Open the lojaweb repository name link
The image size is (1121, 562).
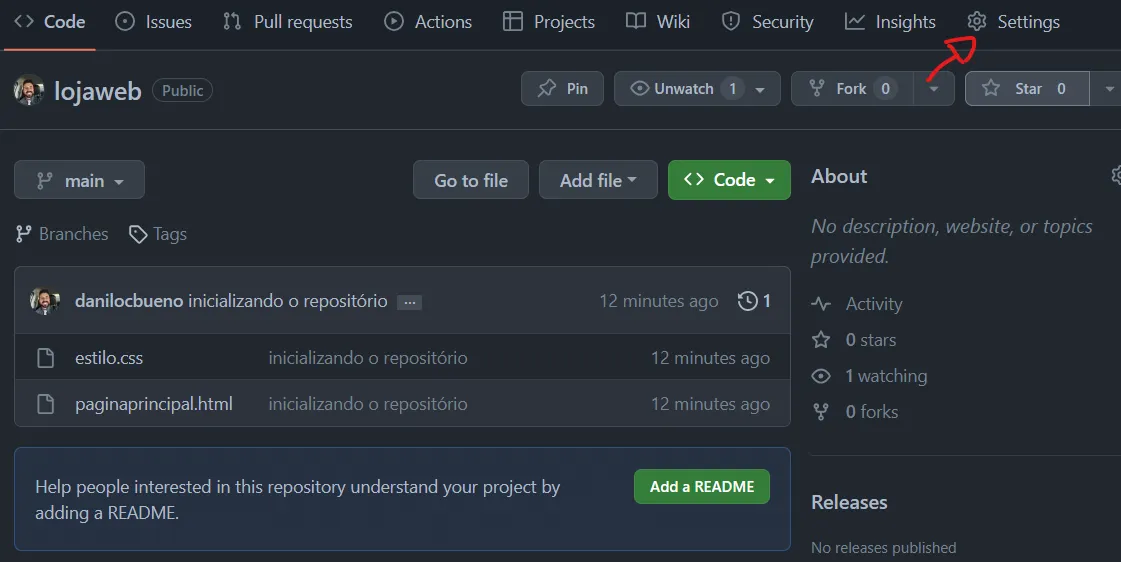pyautogui.click(x=98, y=91)
